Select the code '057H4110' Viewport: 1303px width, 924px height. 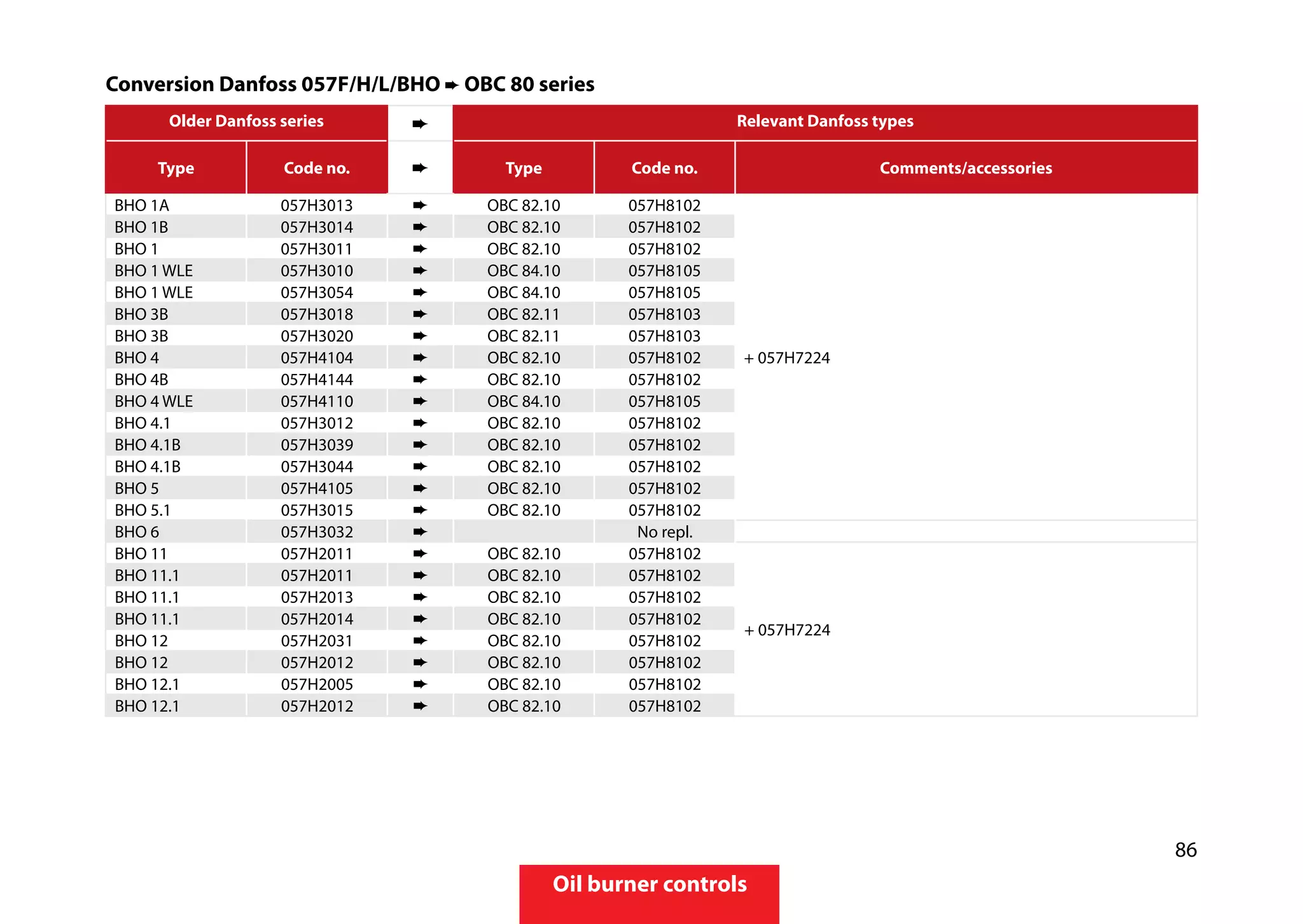click(317, 401)
